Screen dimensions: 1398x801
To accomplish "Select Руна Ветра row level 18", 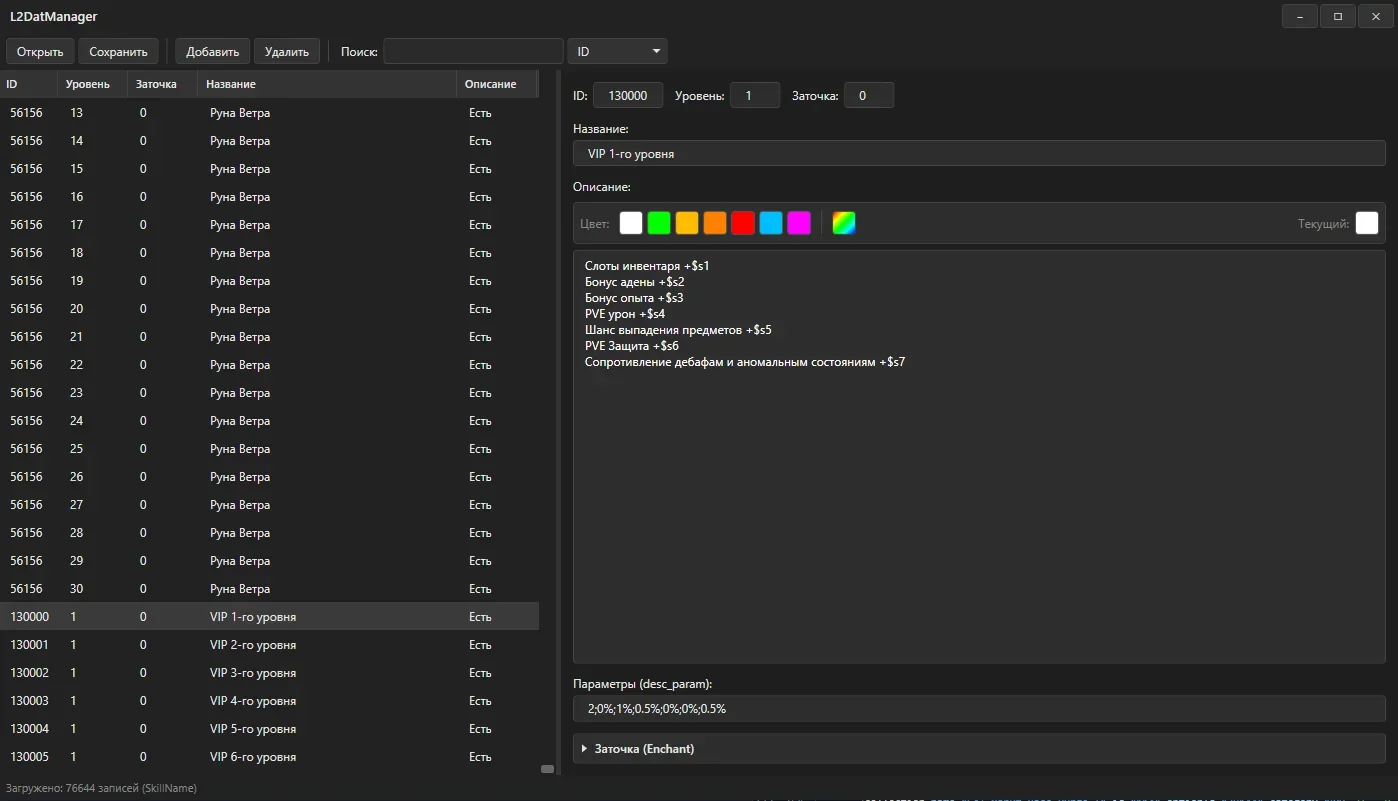I will [269, 252].
